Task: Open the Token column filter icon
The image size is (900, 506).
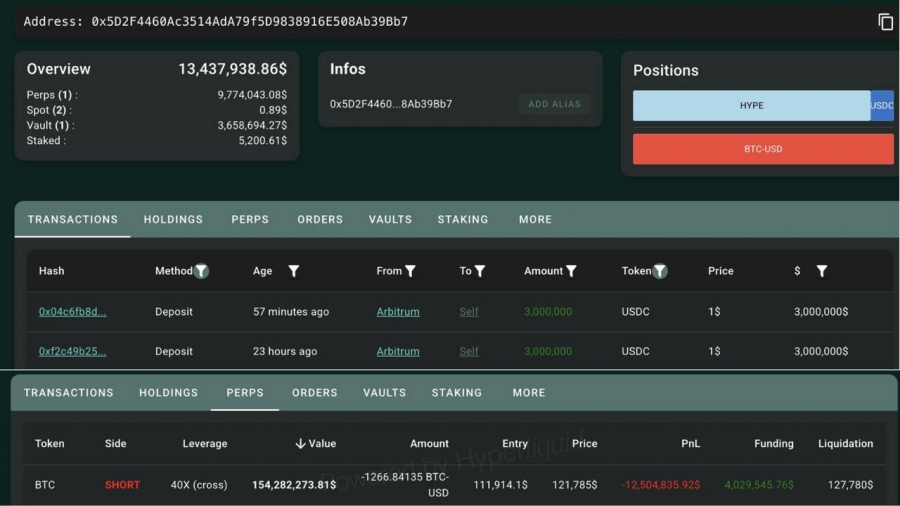Action: 660,271
